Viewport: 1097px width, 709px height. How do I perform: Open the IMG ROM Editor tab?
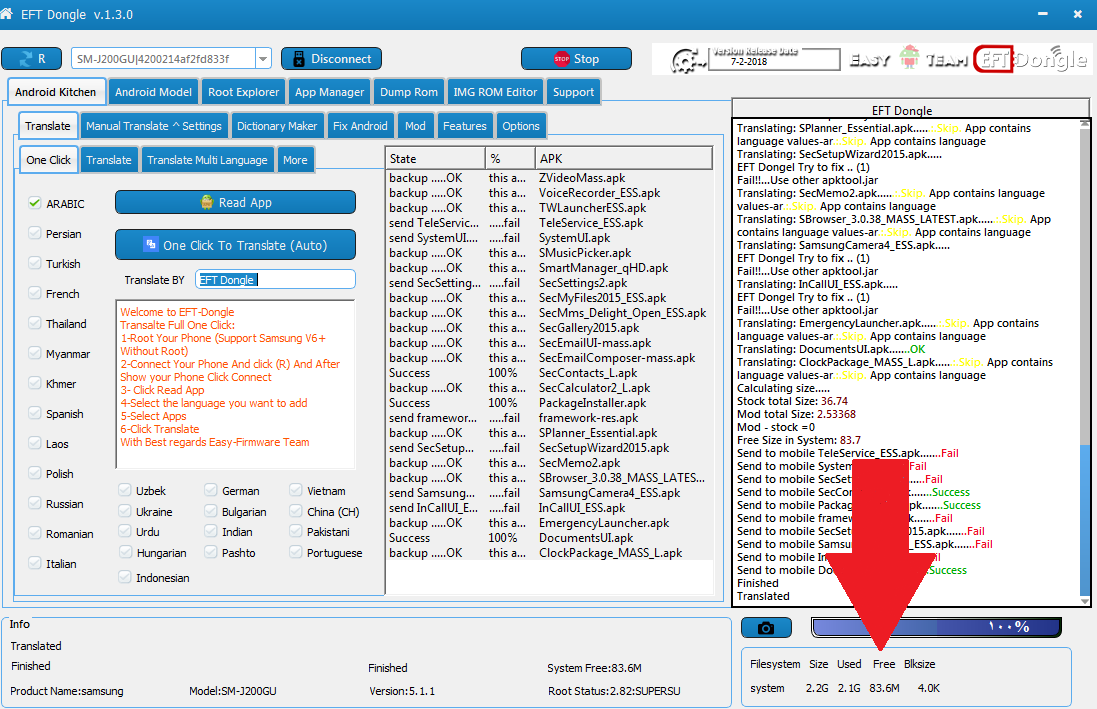[x=495, y=92]
